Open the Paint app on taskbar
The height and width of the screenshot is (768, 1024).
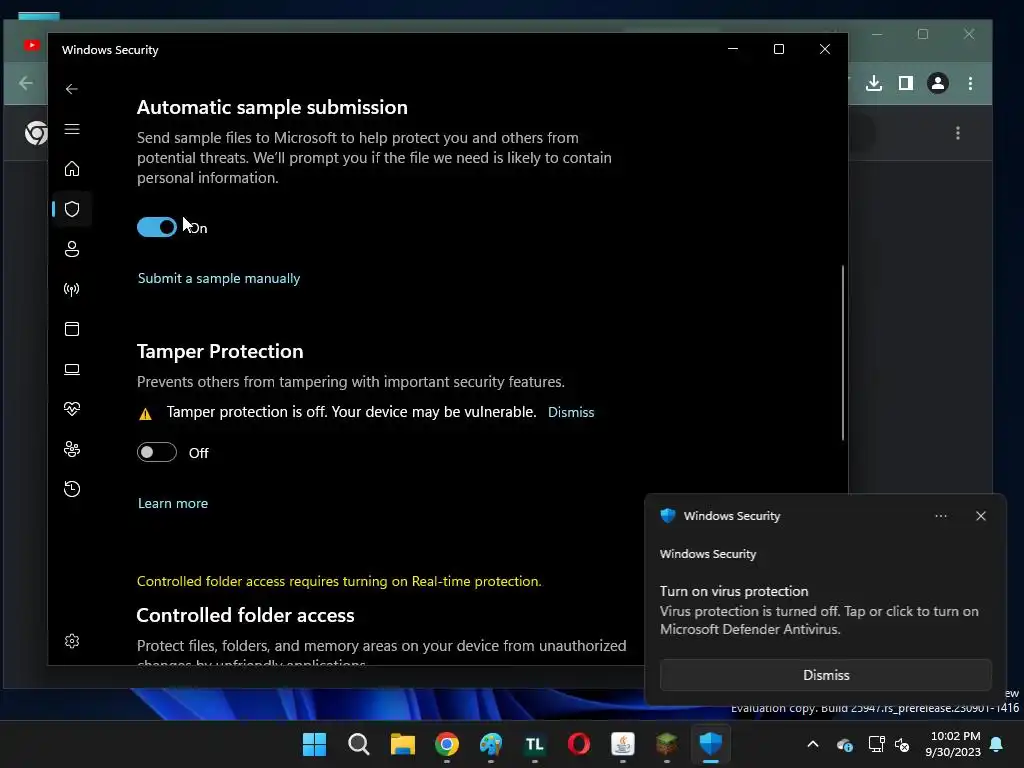click(x=491, y=744)
